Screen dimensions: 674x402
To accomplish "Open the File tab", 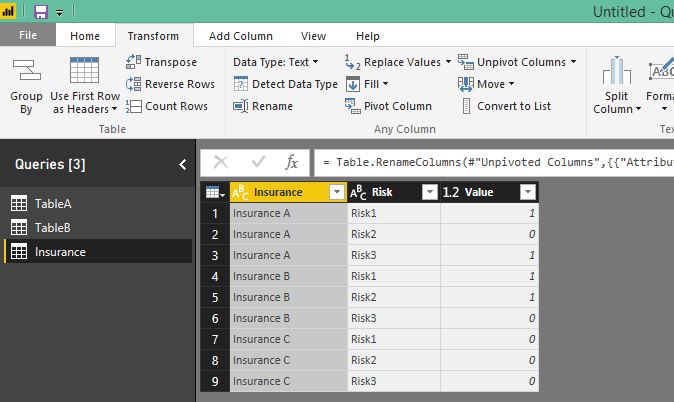I will click(x=28, y=35).
